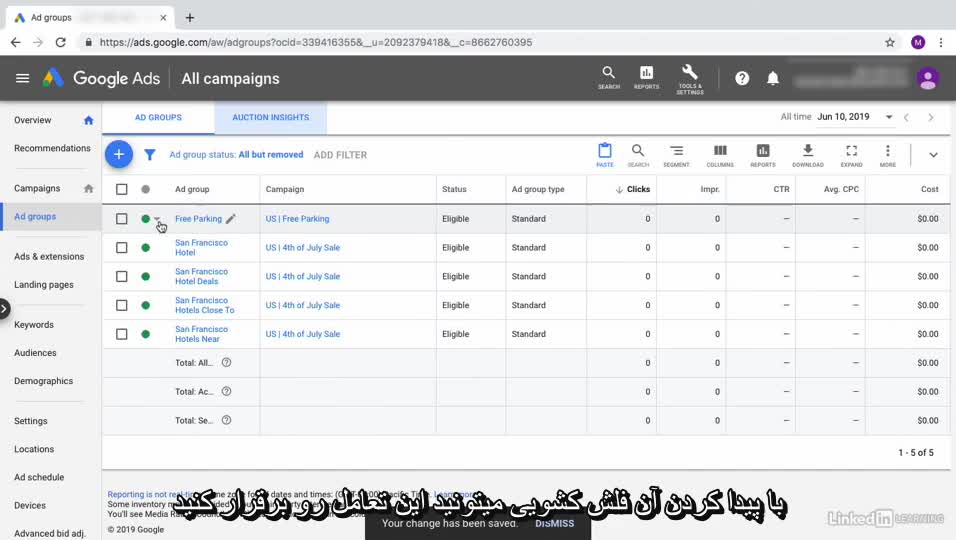Screen dimensions: 956x540
Task: Dismiss the saved change notification
Action: point(554,523)
